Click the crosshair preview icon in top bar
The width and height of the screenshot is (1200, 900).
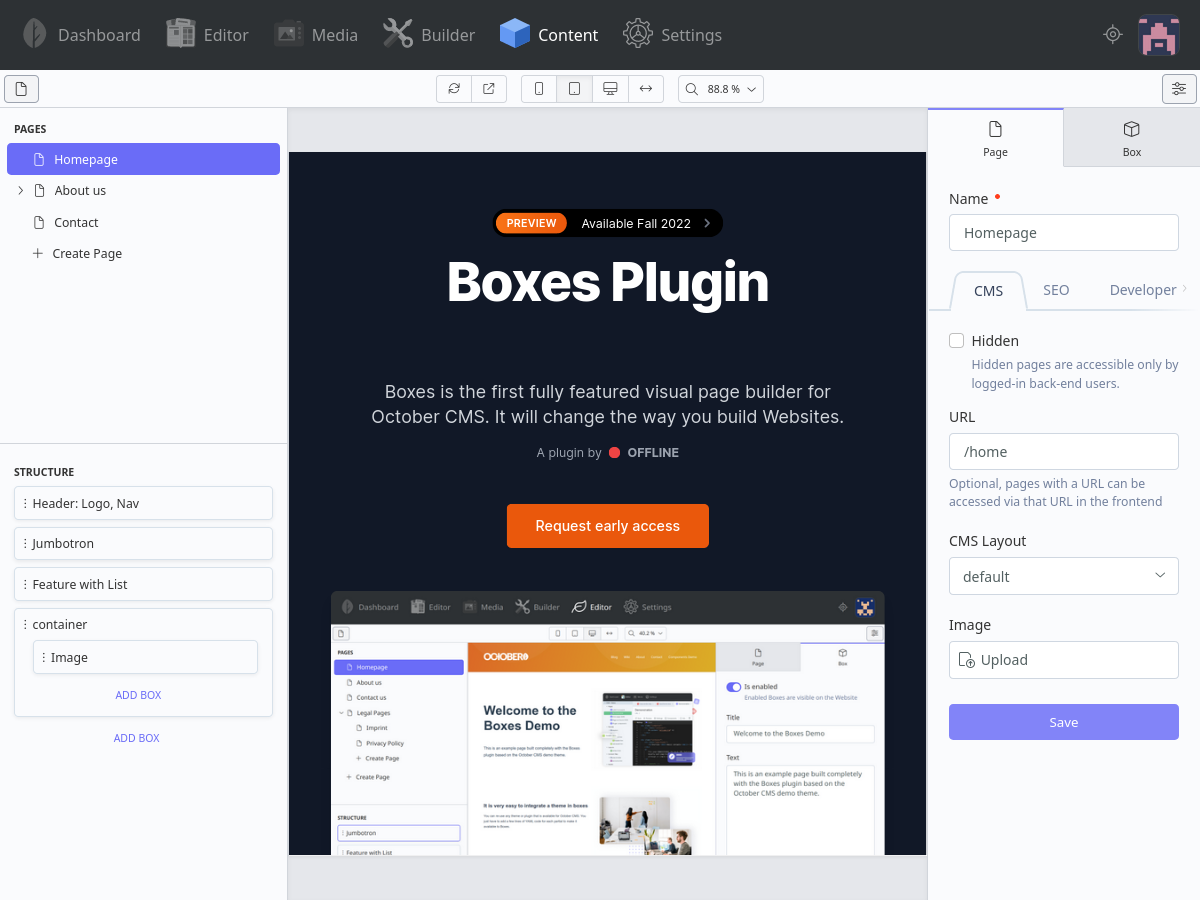[x=1113, y=35]
